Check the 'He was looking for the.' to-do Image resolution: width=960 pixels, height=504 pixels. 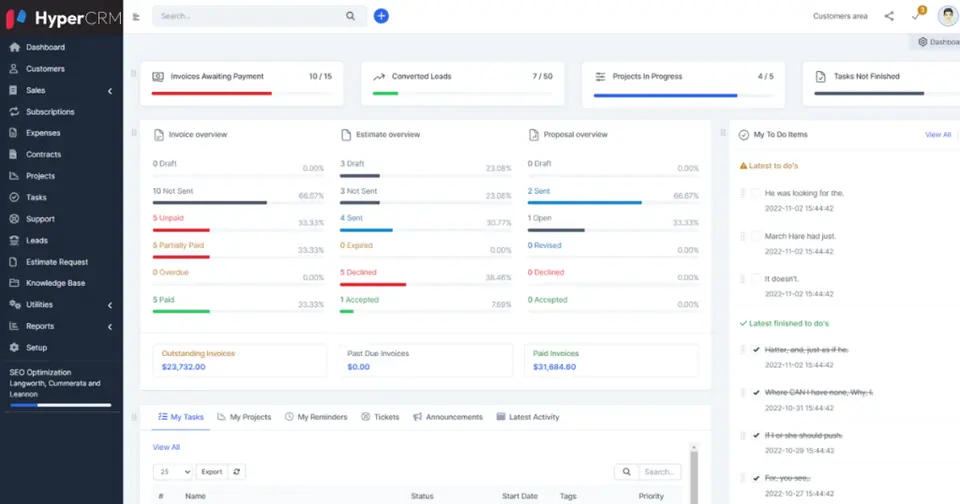pyautogui.click(x=756, y=193)
